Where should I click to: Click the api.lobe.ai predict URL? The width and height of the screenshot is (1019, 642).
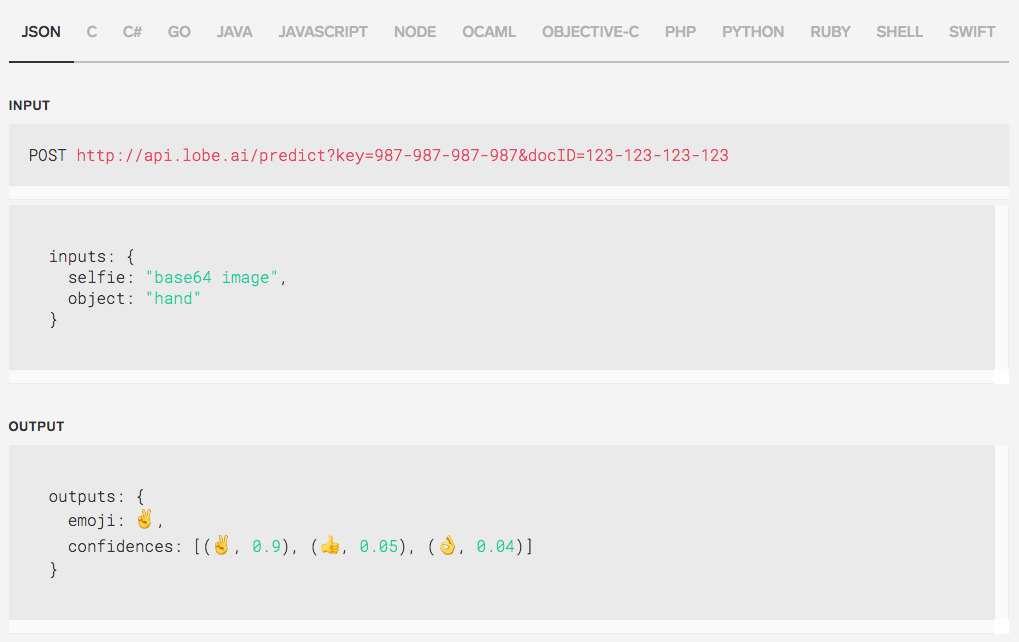tap(402, 155)
